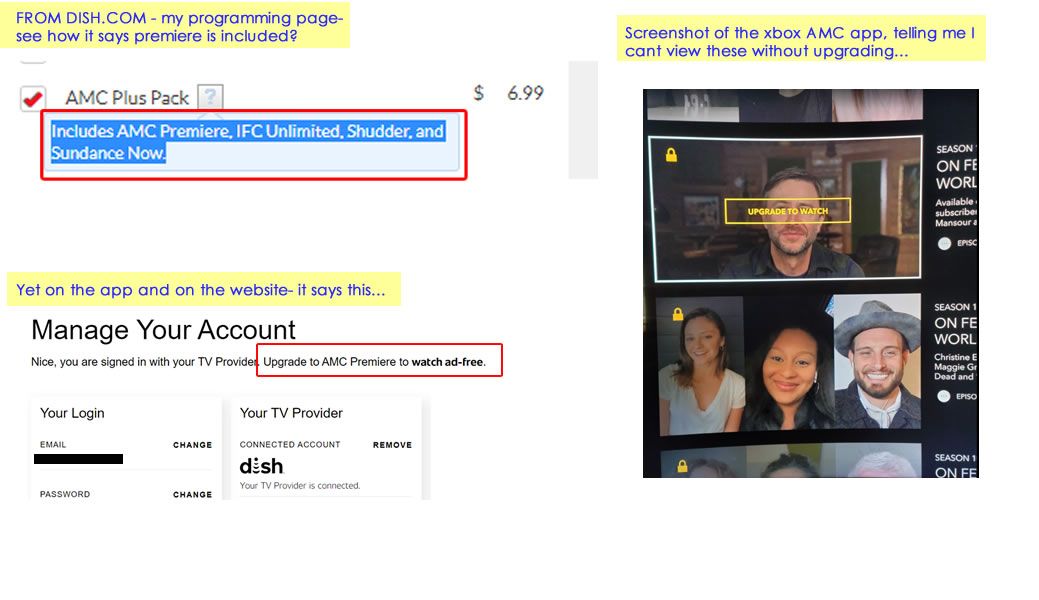The height and width of the screenshot is (600, 1039).
Task: Open the woman in white shirt thumbnail
Action: [x=701, y=366]
